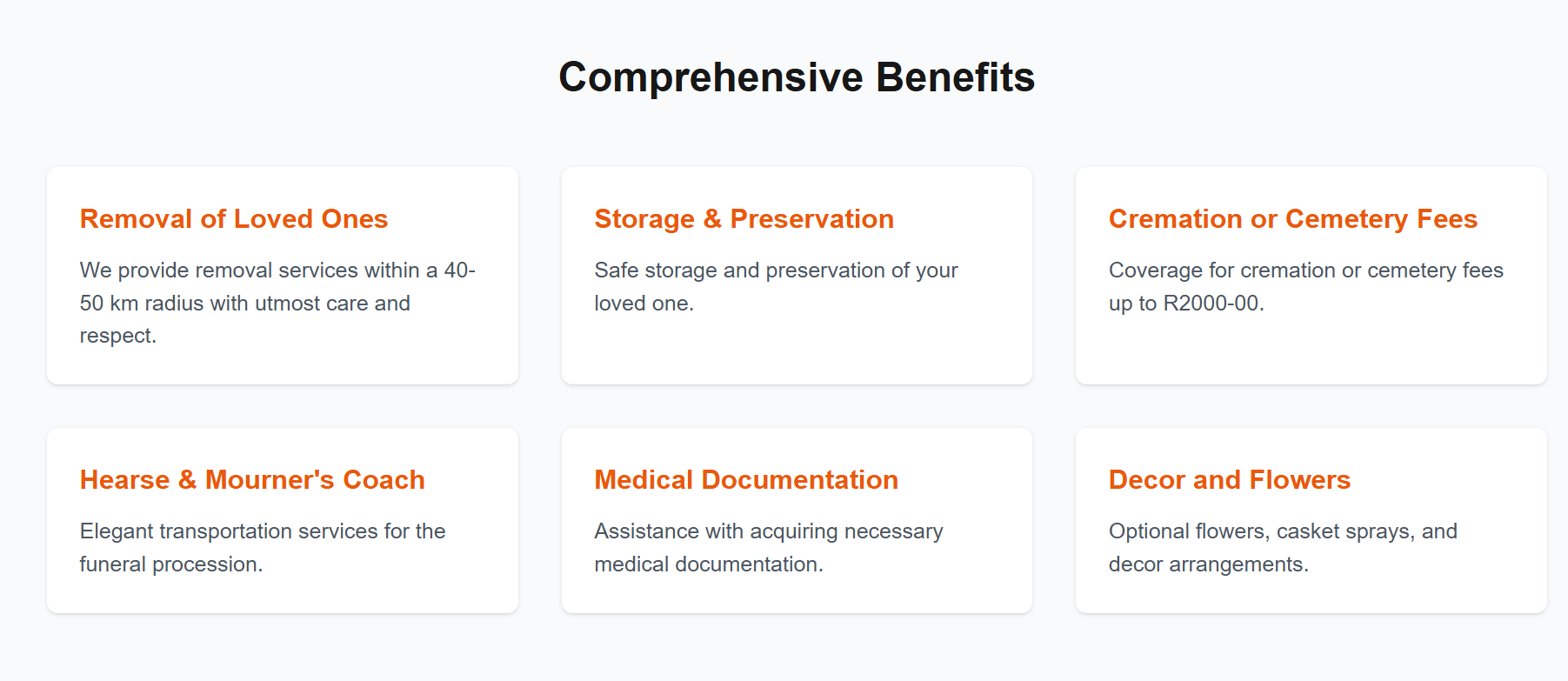Select the Medical Documentation card
This screenshot has height=681, width=1568.
797,520
